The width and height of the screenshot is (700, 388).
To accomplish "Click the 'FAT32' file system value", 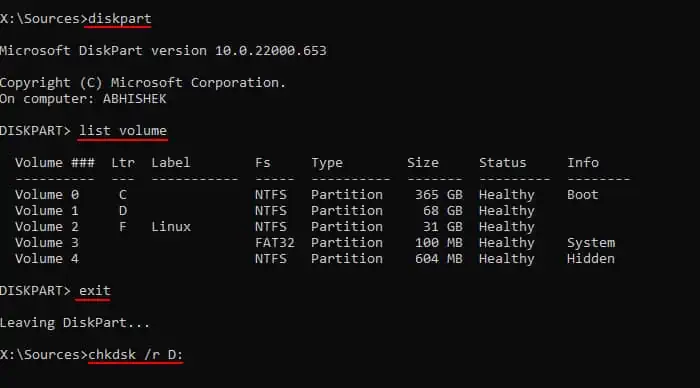I will point(275,243).
